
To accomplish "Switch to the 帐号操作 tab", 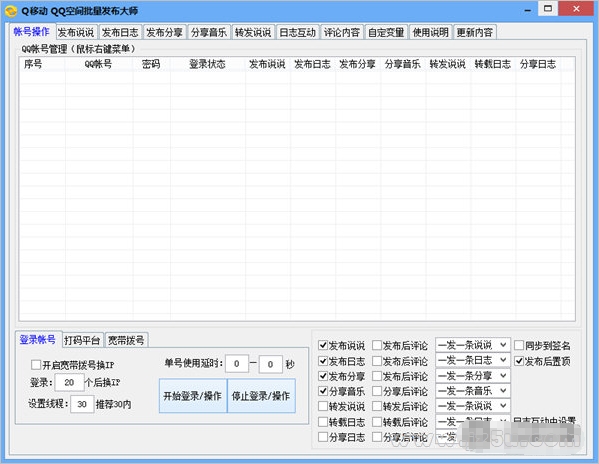I will 31,32.
